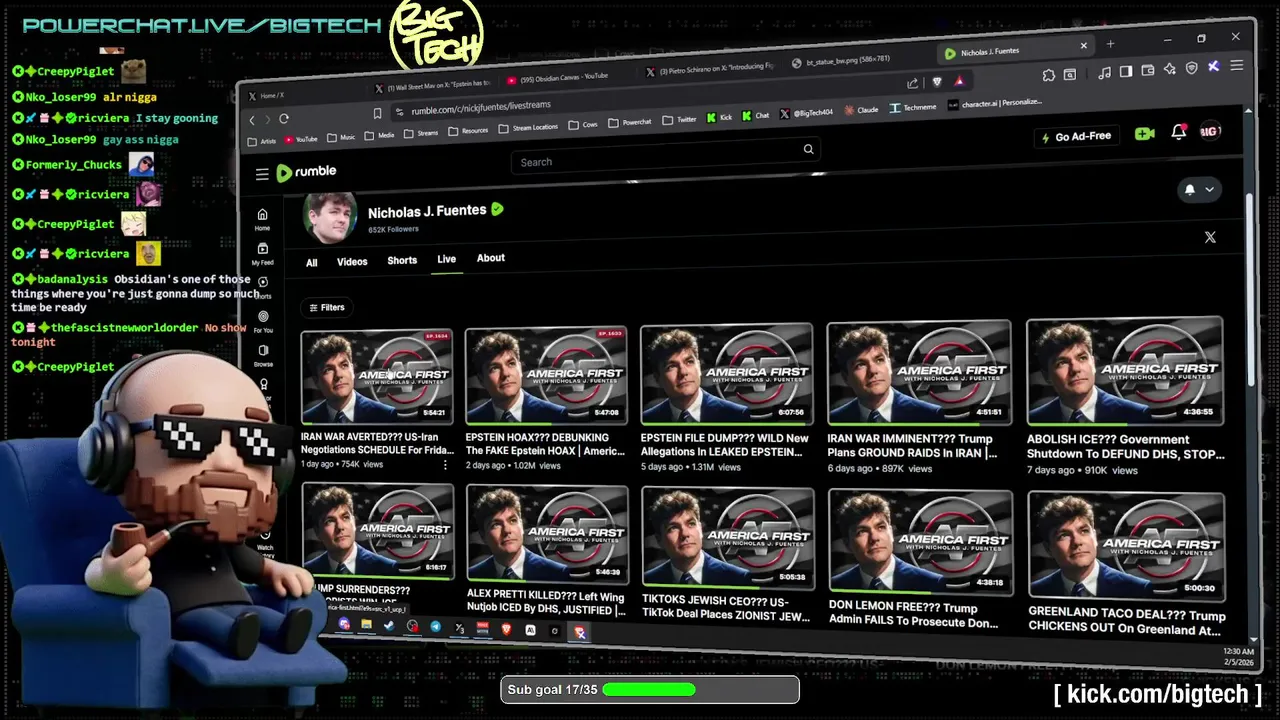The image size is (1280, 720).
Task: Open the YouTube bookmark
Action: pos(300,139)
